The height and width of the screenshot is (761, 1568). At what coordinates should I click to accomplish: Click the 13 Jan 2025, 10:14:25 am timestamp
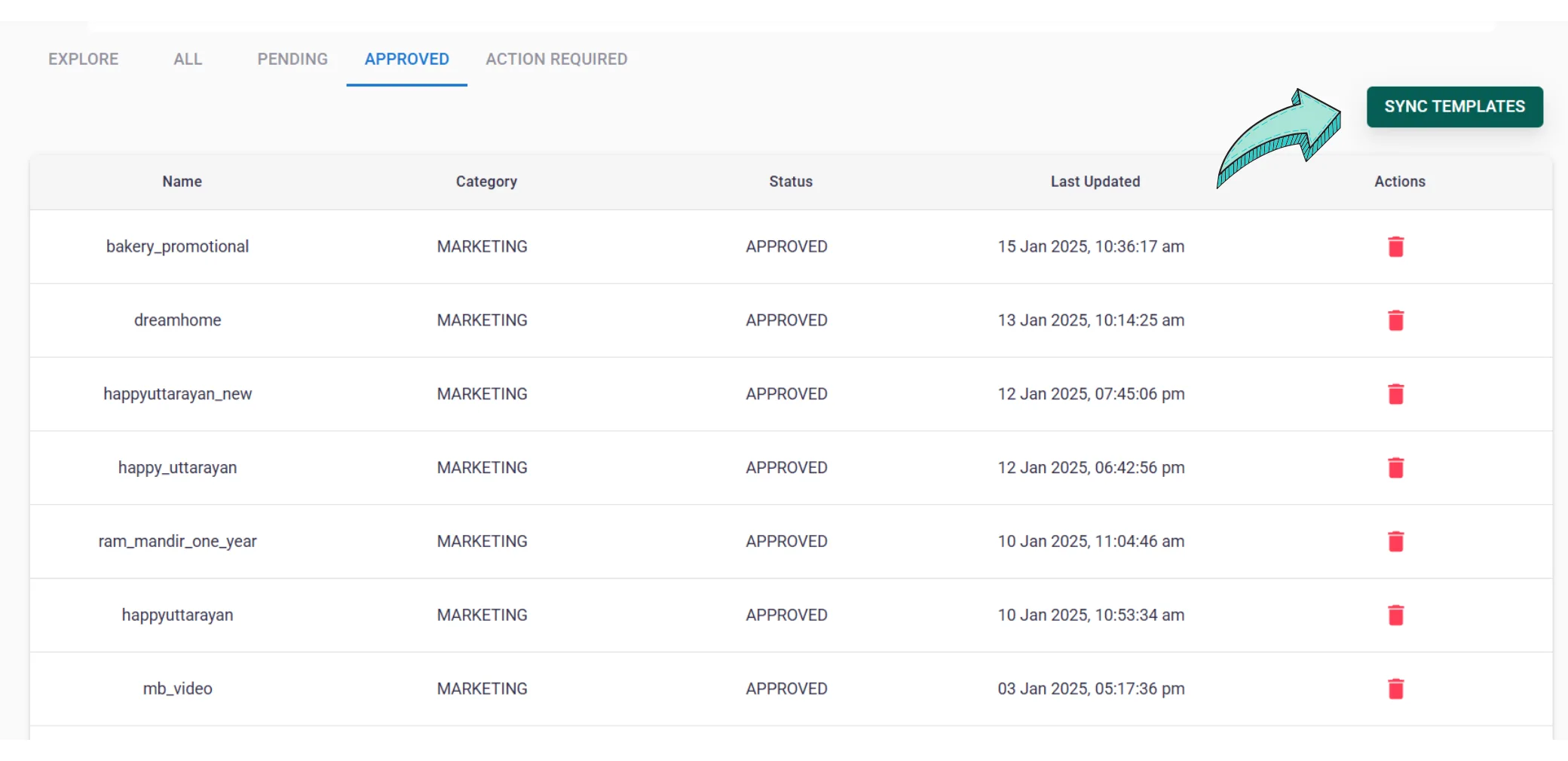point(1091,320)
